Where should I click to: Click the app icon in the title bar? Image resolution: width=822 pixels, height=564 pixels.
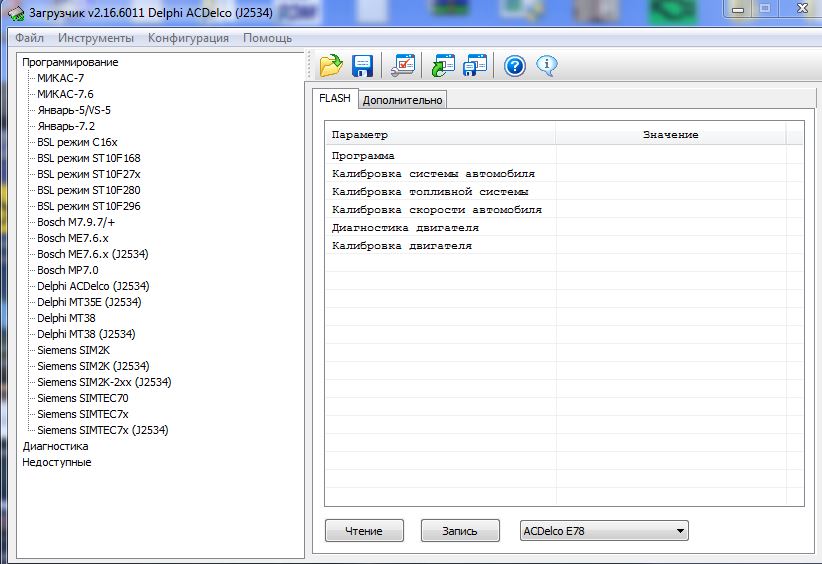click(x=16, y=13)
